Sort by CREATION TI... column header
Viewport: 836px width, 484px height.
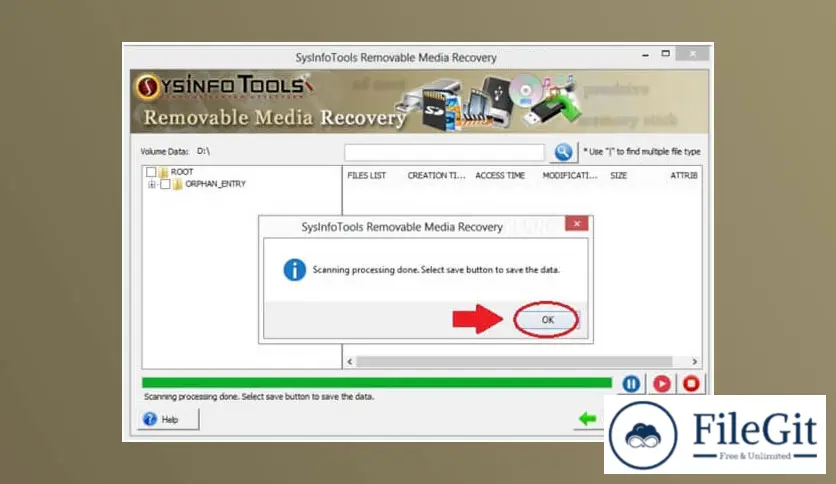[x=436, y=175]
